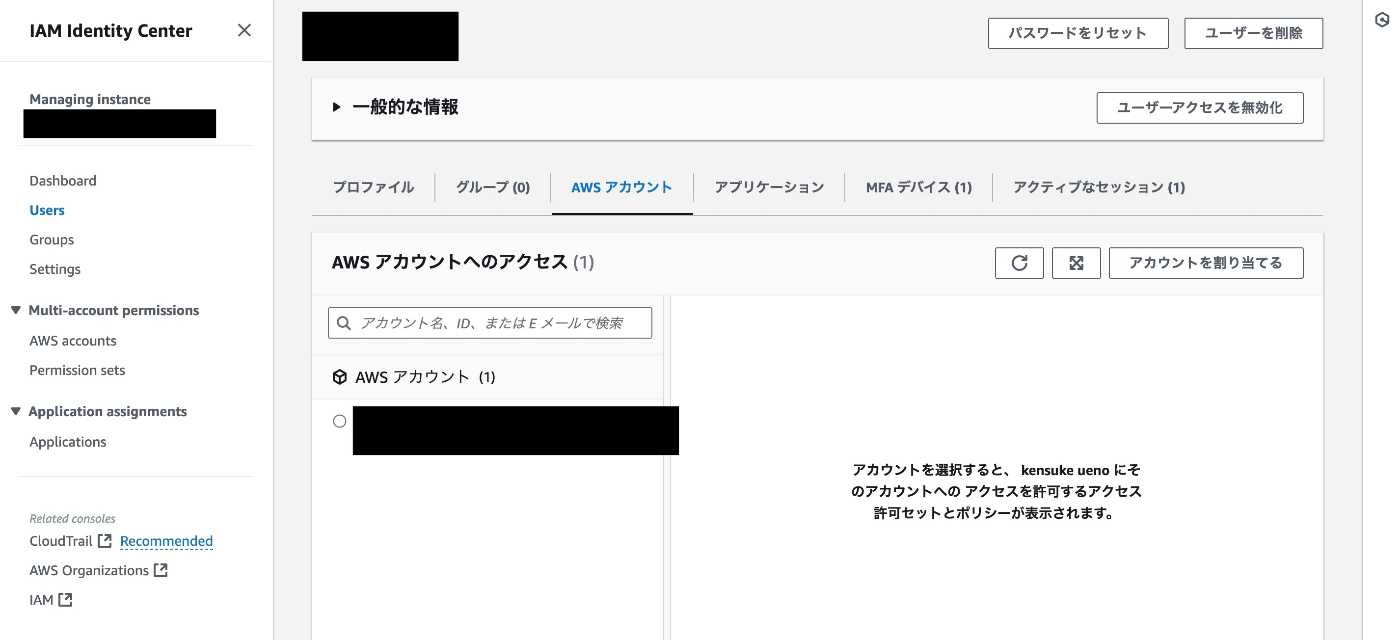The height and width of the screenshot is (640, 1400).
Task: Click the IAM Identity Center sidebar title
Action: point(110,31)
